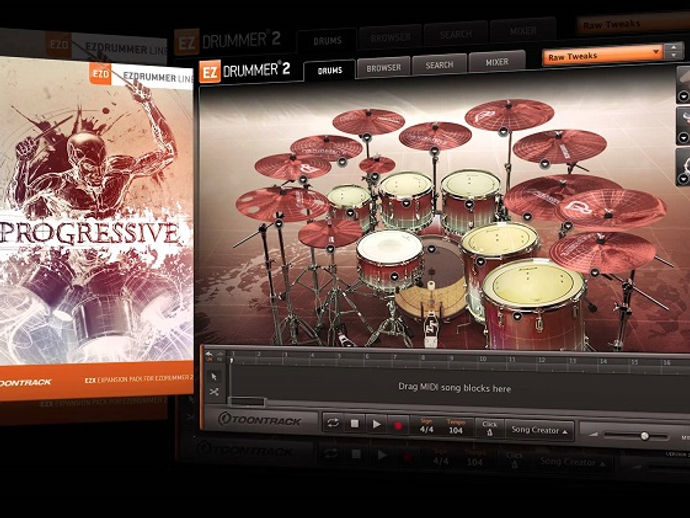Click play button in the dimmed background window
690x518 pixels.
pyautogui.click(x=382, y=455)
